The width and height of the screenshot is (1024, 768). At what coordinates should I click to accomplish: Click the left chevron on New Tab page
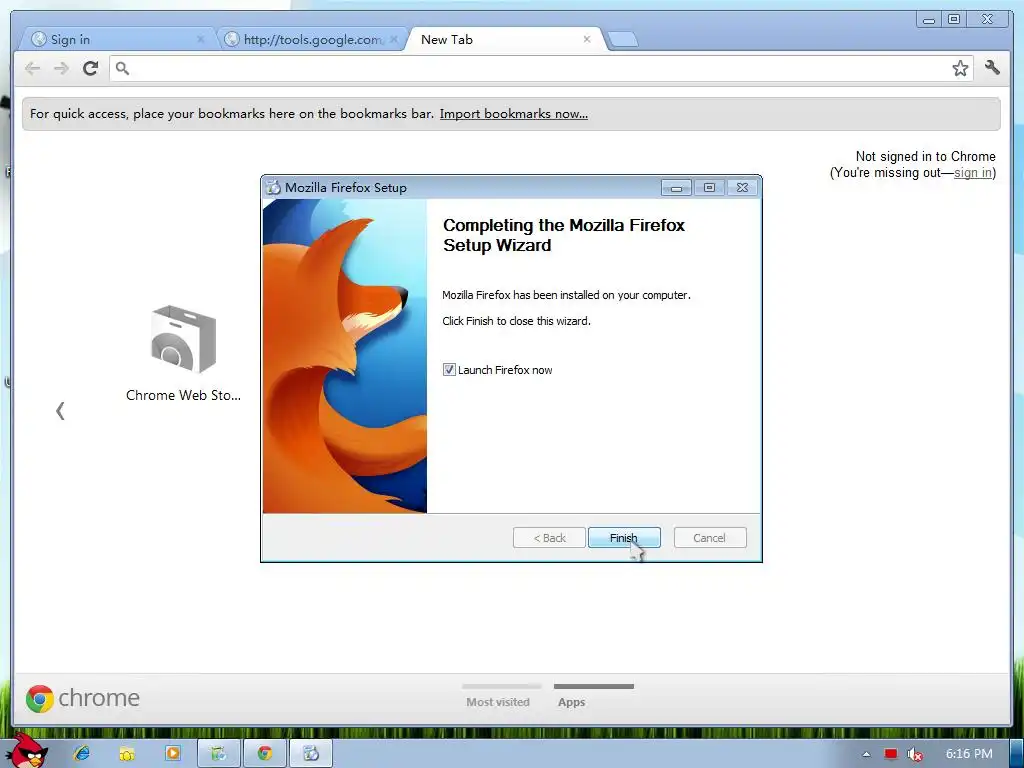pos(60,411)
